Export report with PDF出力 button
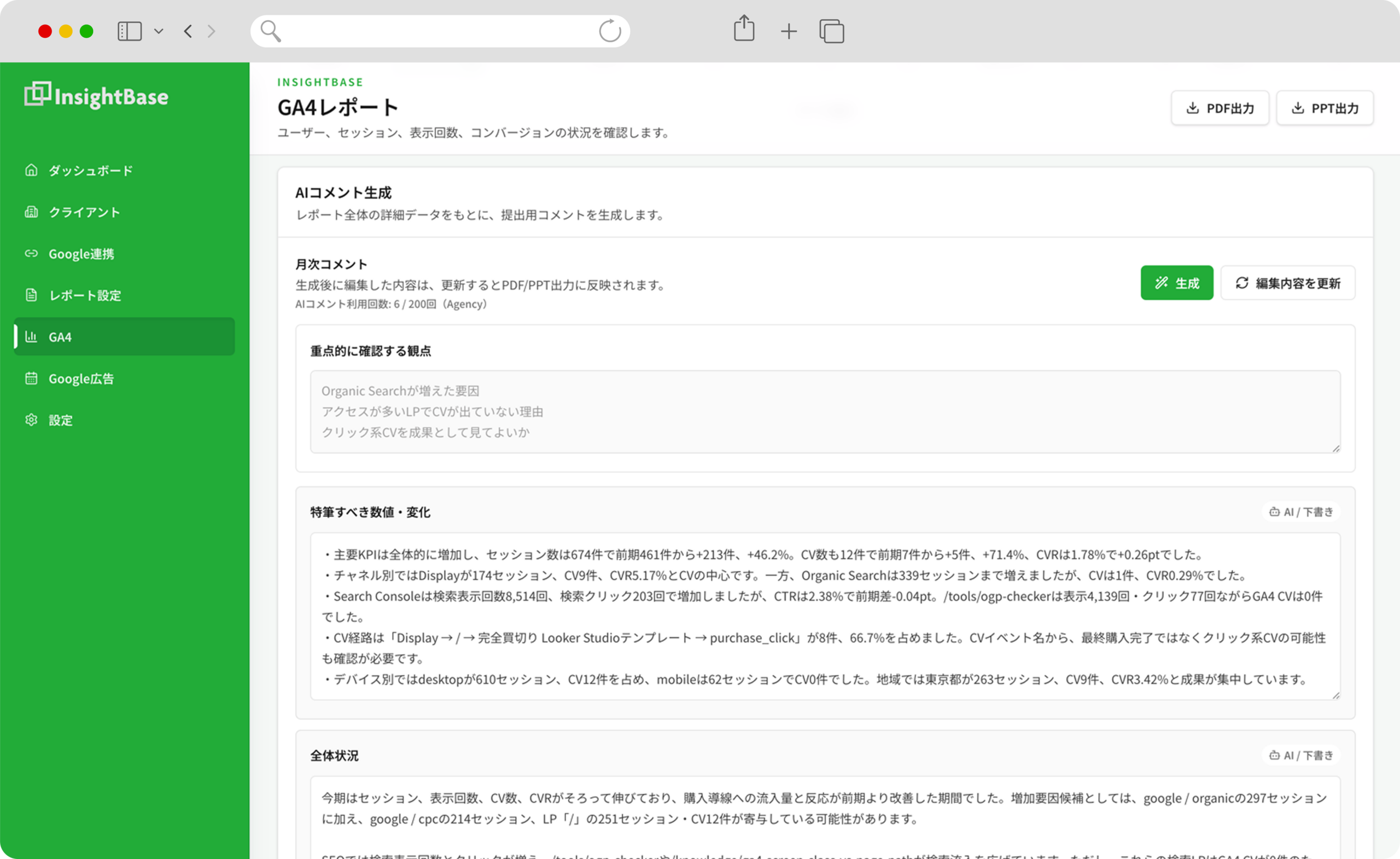The width and height of the screenshot is (1400, 859). (x=1220, y=108)
